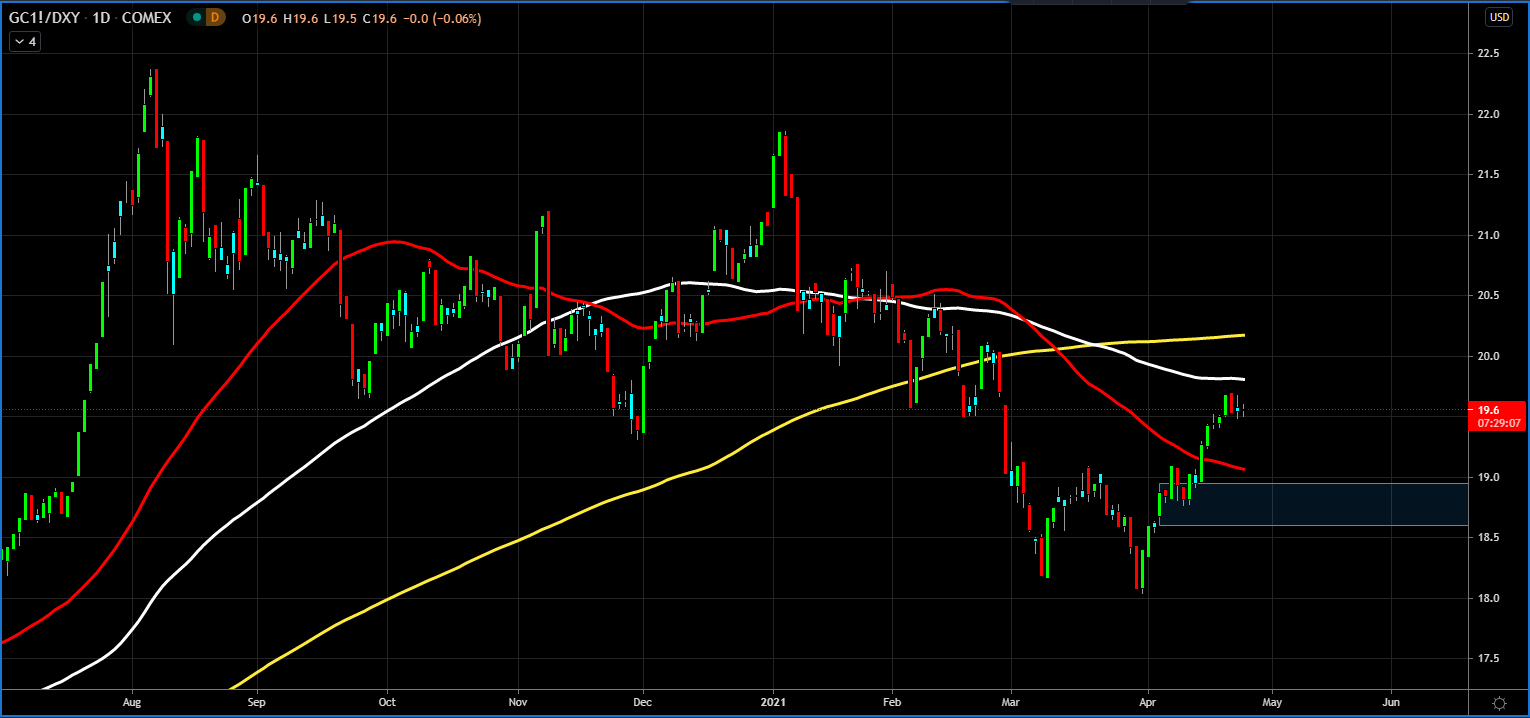This screenshot has height=718, width=1530.
Task: Click the 2021 label on time axis
Action: click(774, 703)
